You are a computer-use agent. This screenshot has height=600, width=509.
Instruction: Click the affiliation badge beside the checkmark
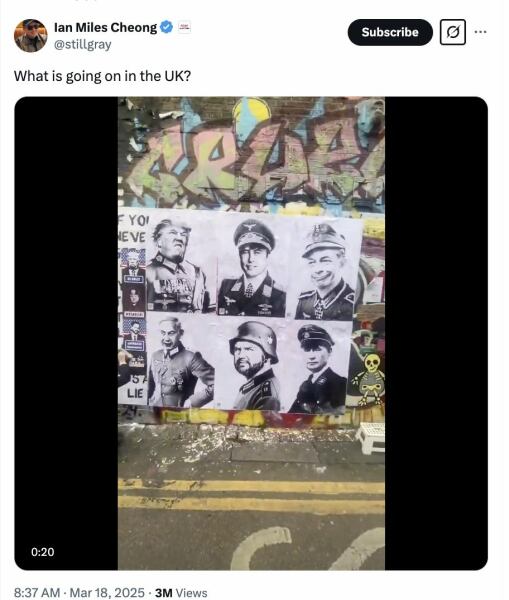[184, 28]
